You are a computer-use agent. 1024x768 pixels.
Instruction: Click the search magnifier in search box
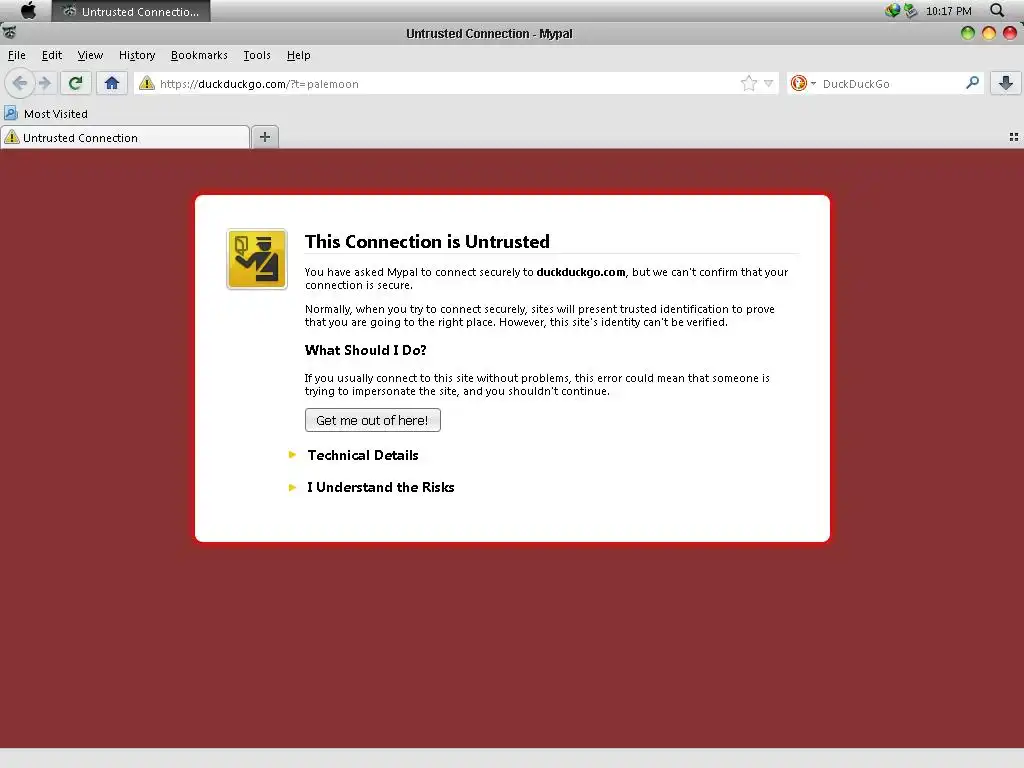click(x=972, y=82)
